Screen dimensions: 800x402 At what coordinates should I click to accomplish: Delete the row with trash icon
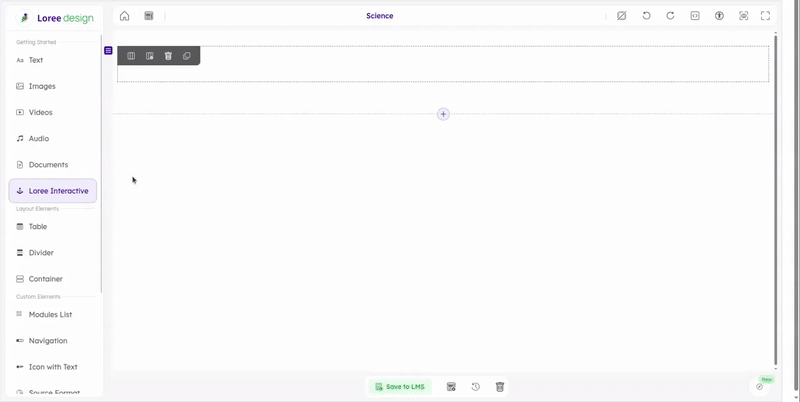pyautogui.click(x=168, y=56)
